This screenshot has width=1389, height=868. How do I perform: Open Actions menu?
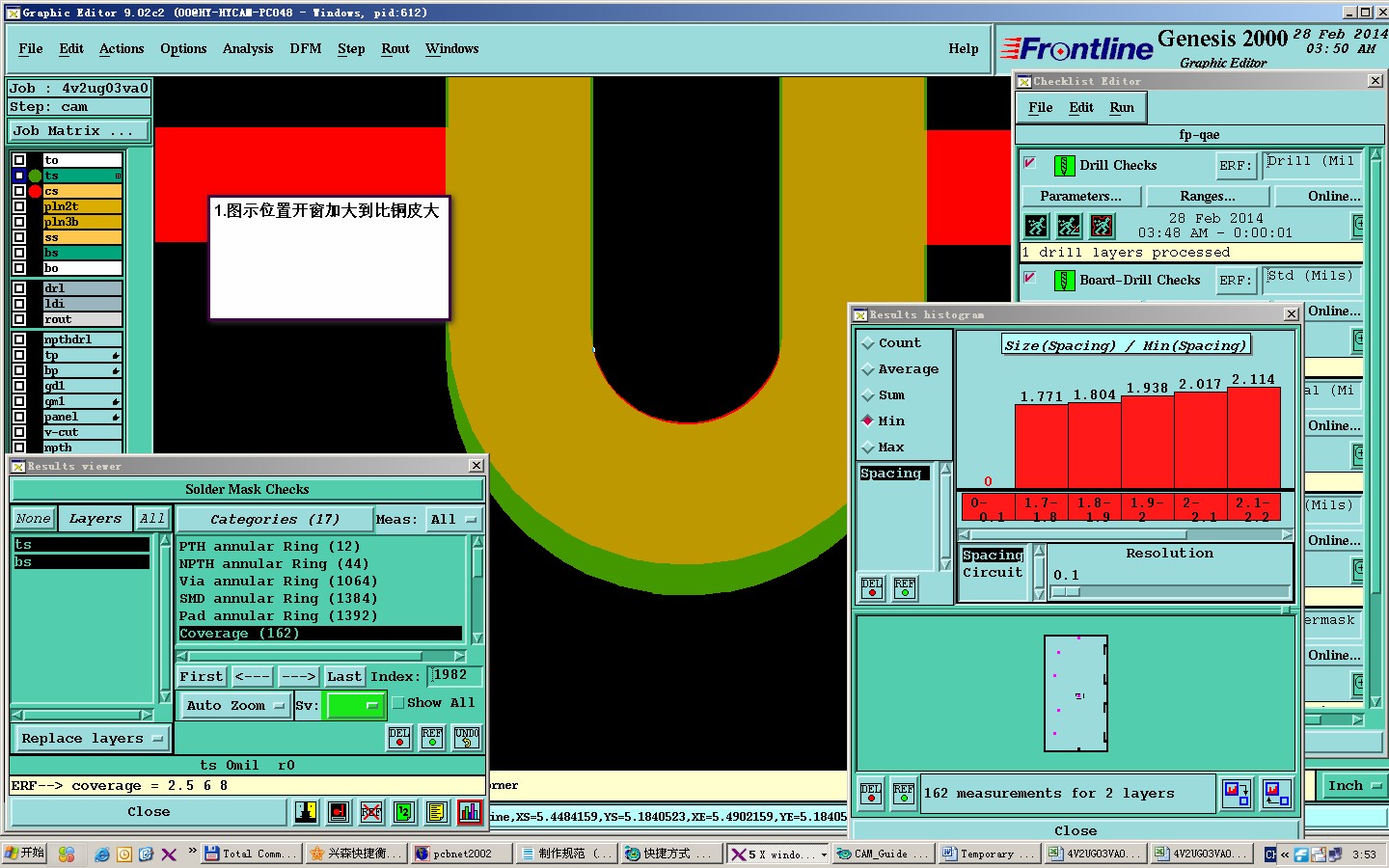tap(122, 48)
